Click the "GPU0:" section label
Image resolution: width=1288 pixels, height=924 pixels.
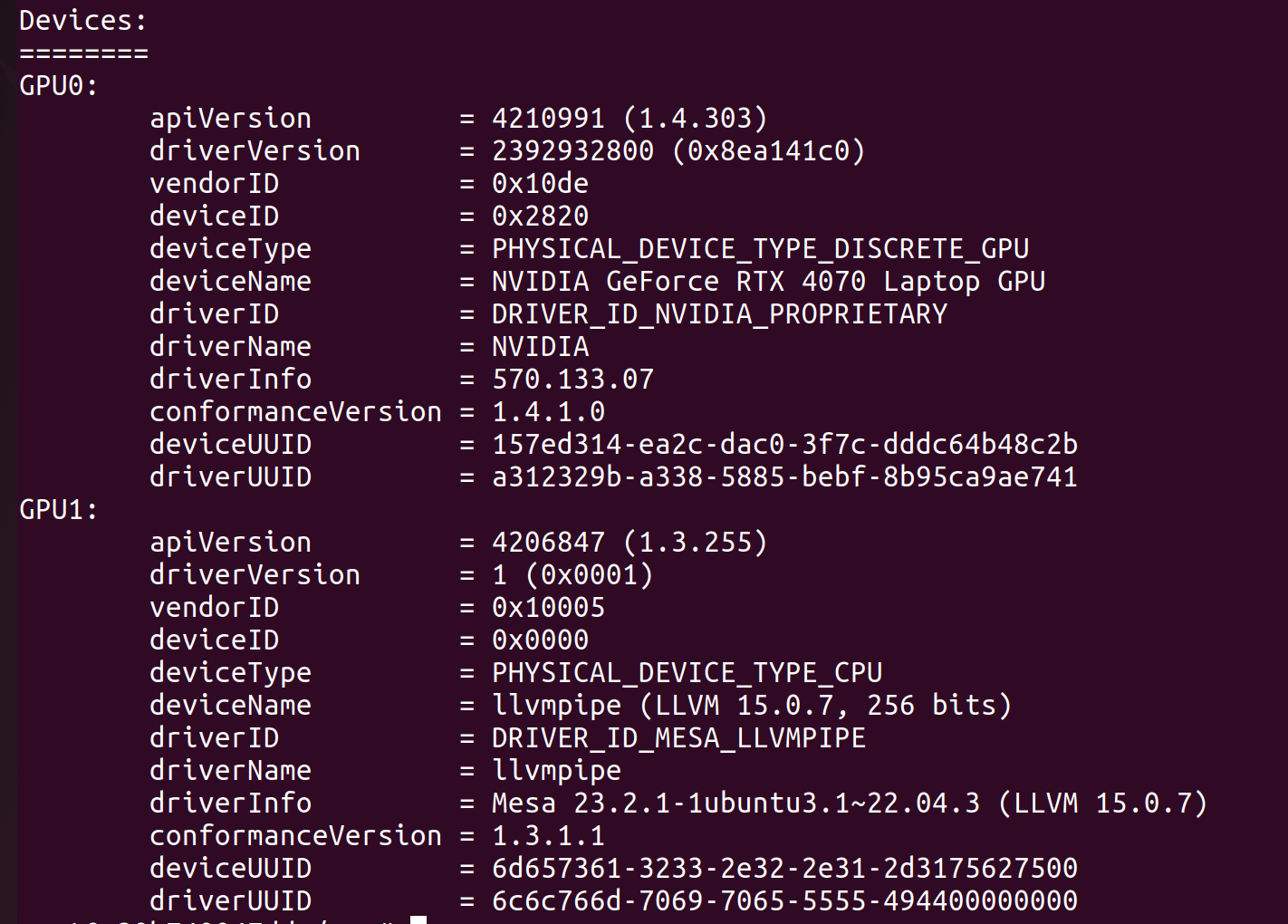coord(58,85)
